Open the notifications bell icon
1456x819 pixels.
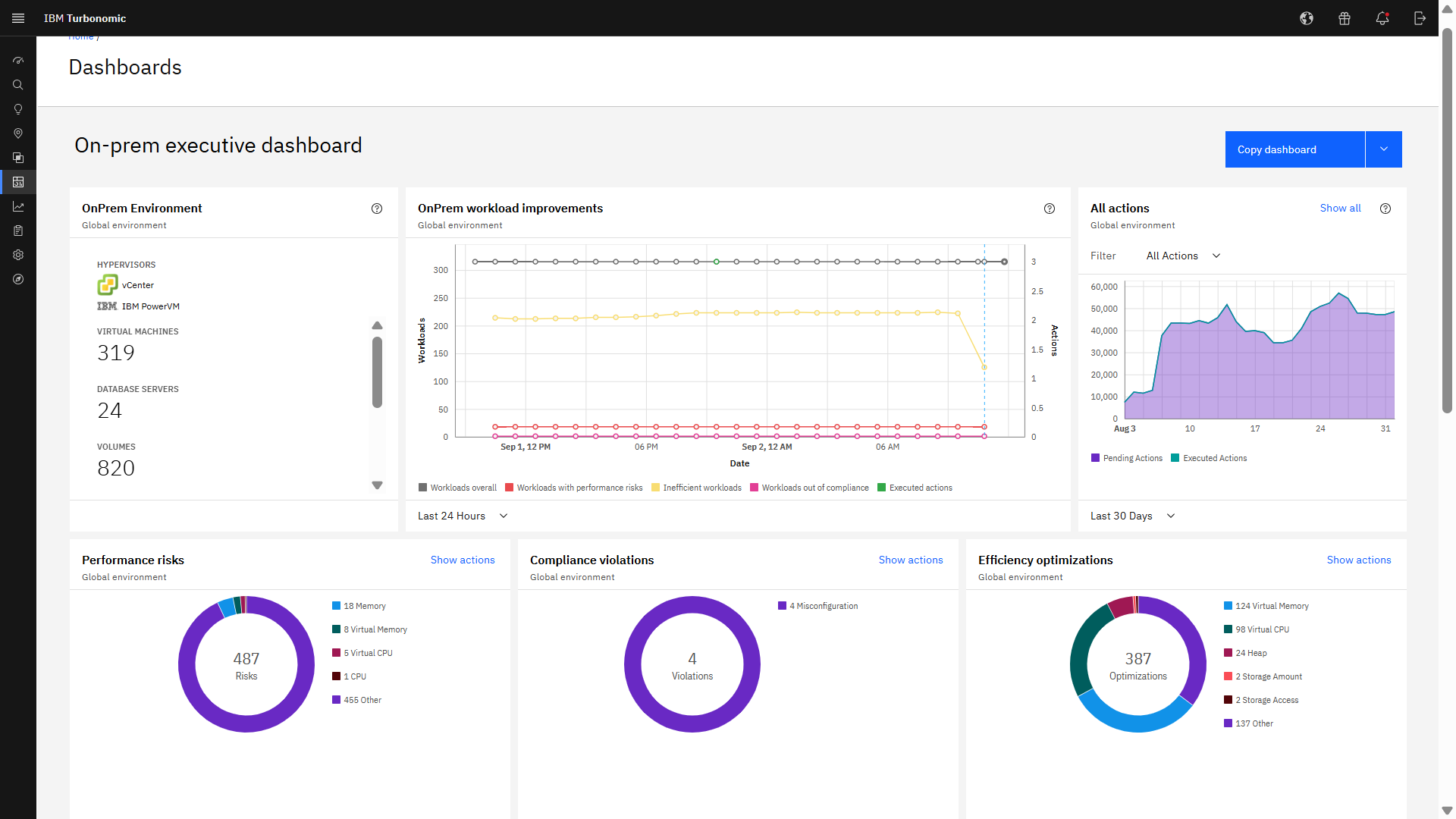click(1382, 18)
